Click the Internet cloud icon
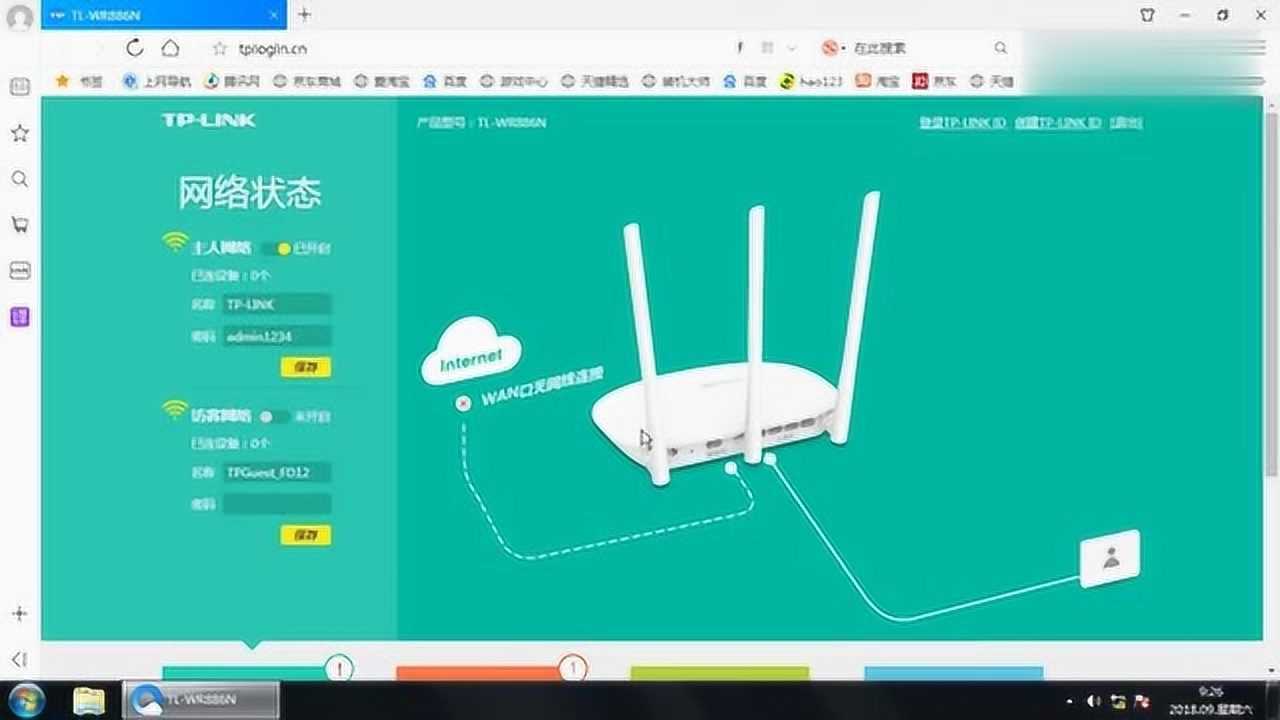Image resolution: width=1280 pixels, height=720 pixels. [470, 352]
